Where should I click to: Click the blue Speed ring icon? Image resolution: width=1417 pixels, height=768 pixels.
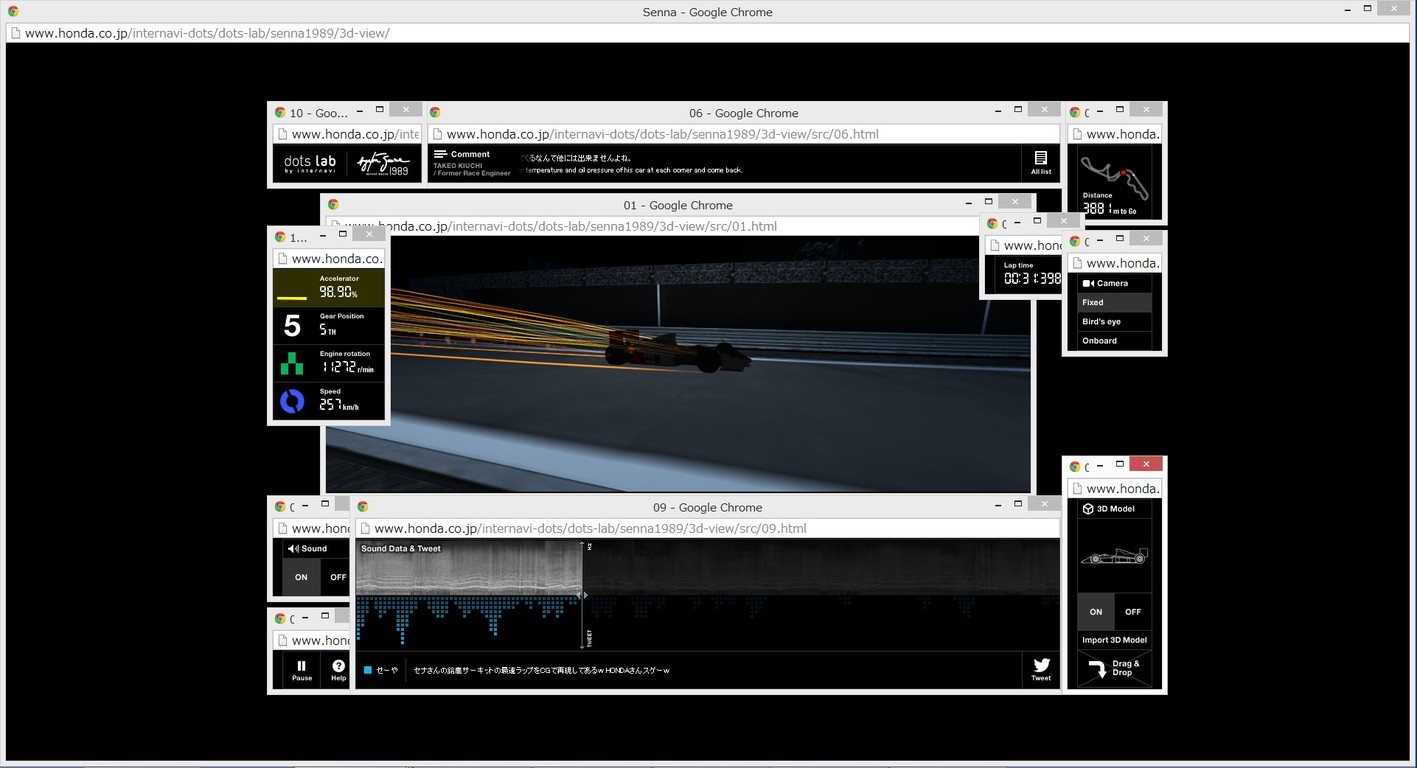pos(292,401)
